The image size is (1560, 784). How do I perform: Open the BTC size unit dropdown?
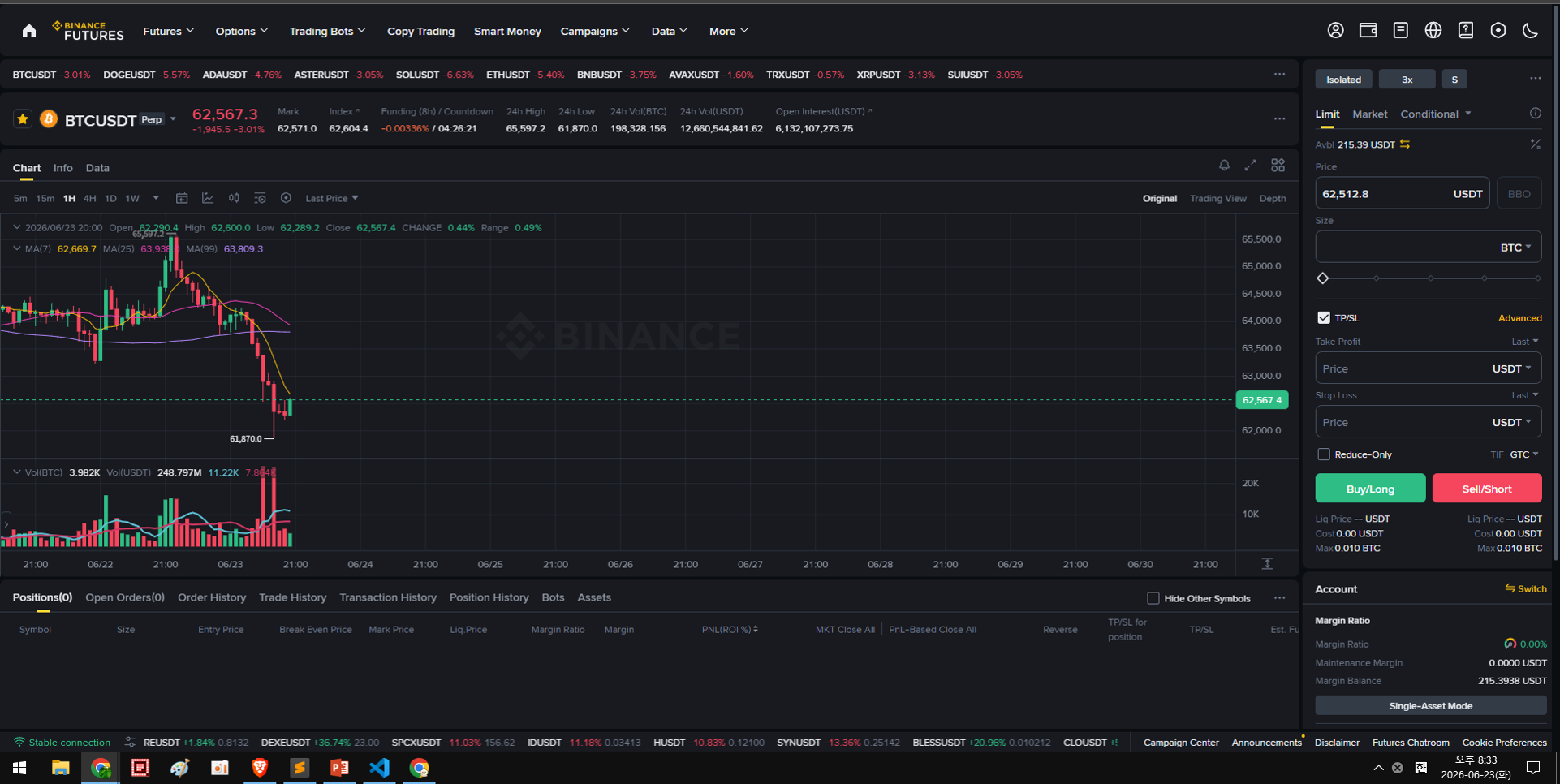[1515, 248]
